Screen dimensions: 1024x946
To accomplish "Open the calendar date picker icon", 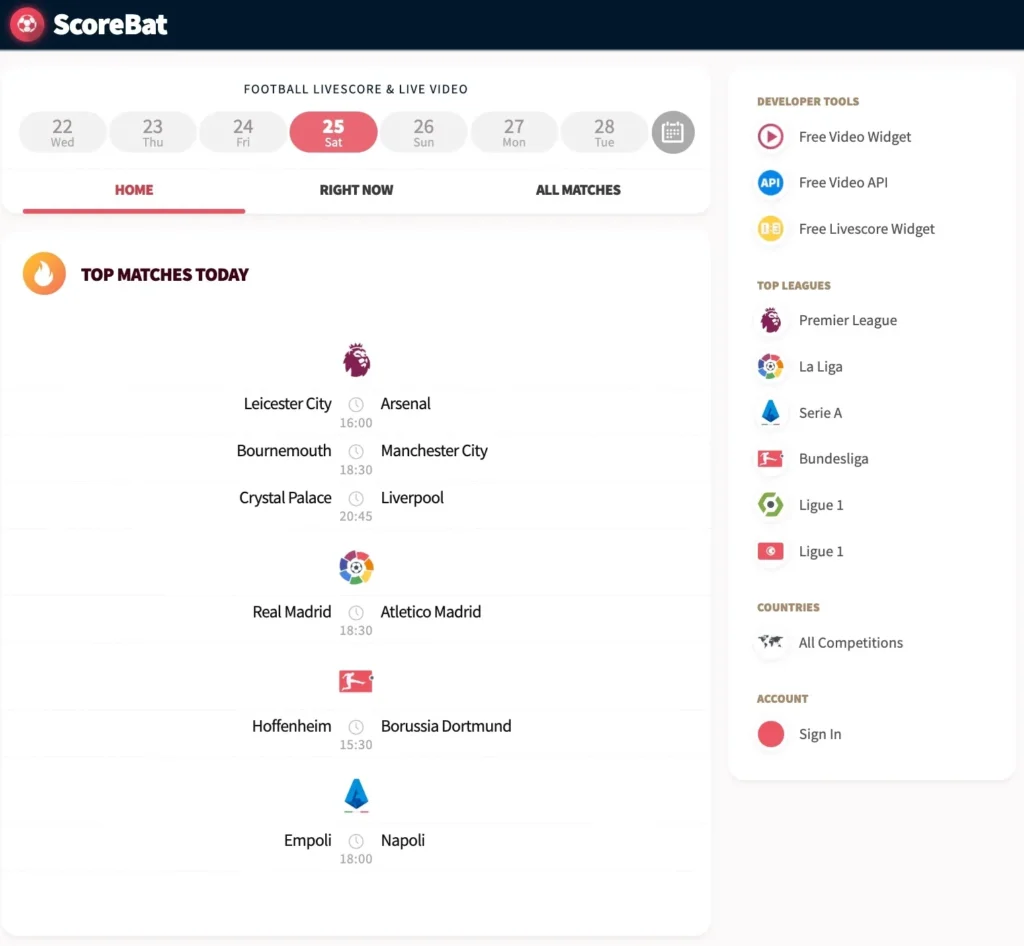I will tap(673, 133).
